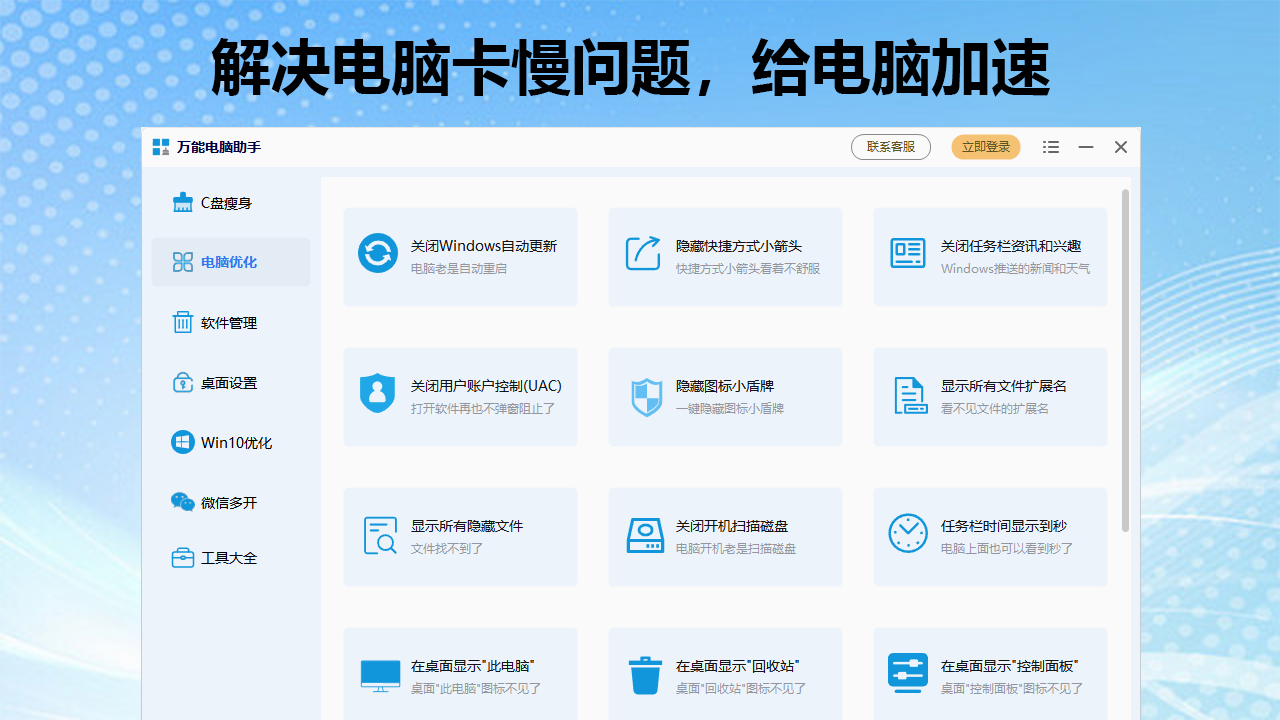This screenshot has height=720, width=1280.
Task: Switch to the 软件管理 sidebar tab
Action: (231, 323)
